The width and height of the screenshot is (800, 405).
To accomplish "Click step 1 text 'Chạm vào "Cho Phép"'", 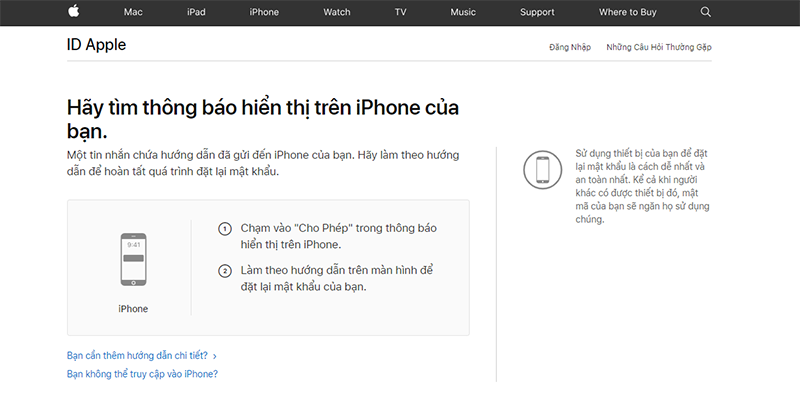I will point(339,236).
